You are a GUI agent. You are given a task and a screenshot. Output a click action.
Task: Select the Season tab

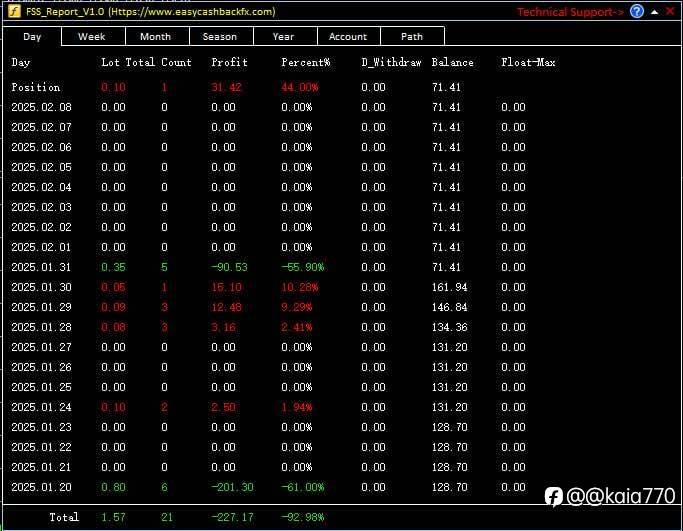coord(220,37)
